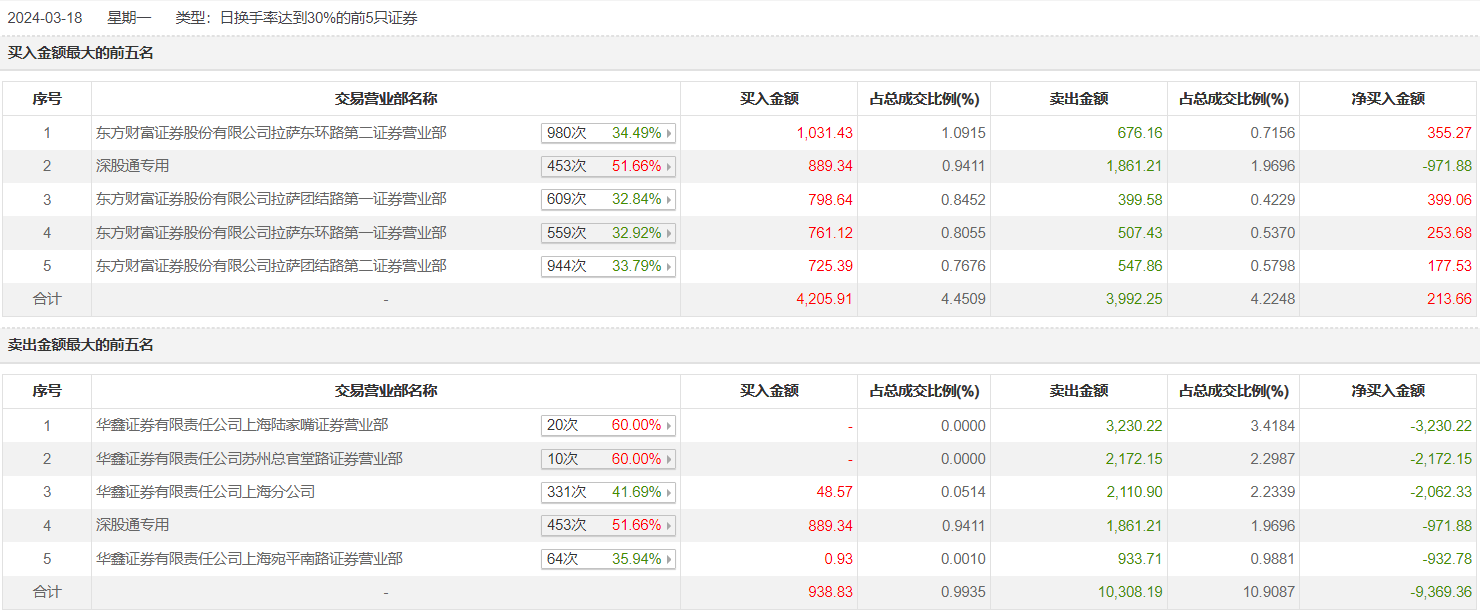
Task: Click net buy amount 177.53
Action: (x=1449, y=266)
